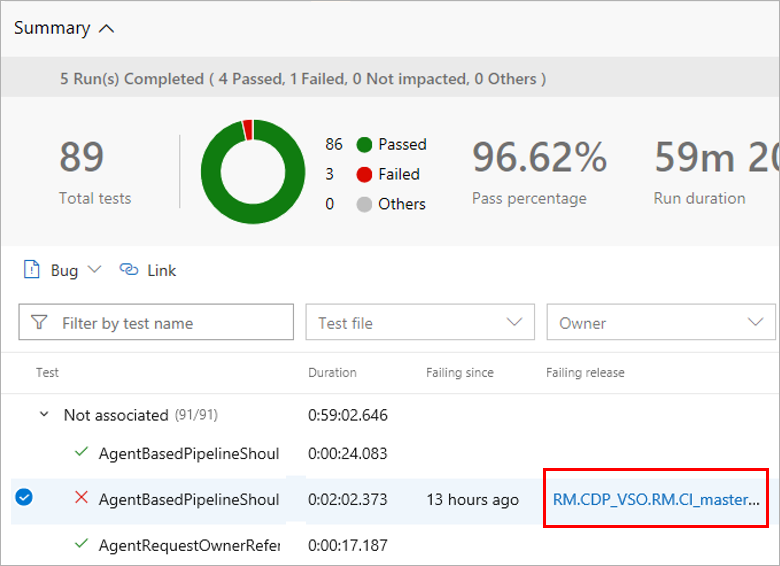The image size is (780, 566).
Task: Open the RM.CDP_VSO.RM.CI_master release link
Action: click(x=656, y=499)
